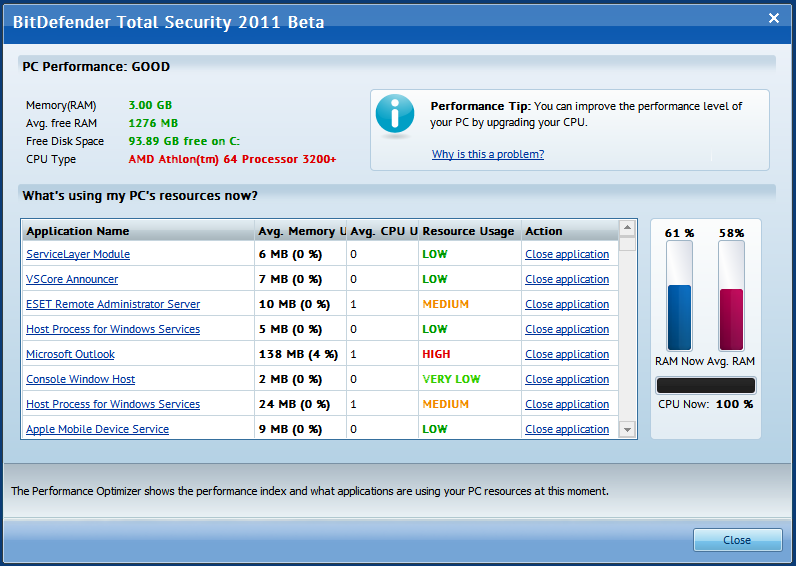The width and height of the screenshot is (796, 566).
Task: Select the '1276 MB' average free RAM value
Action: pyautogui.click(x=153, y=123)
